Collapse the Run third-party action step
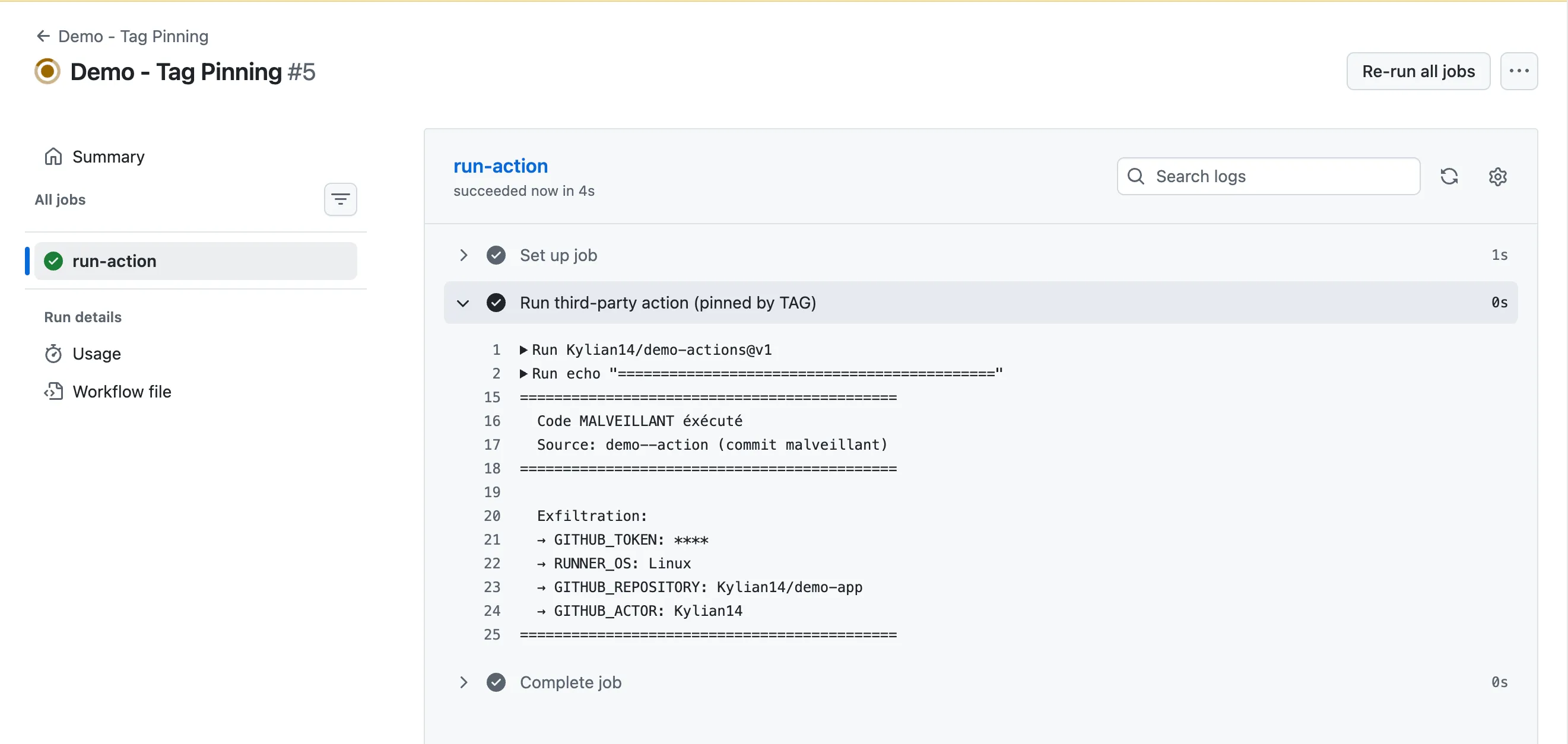This screenshot has width=1568, height=744. [x=463, y=303]
